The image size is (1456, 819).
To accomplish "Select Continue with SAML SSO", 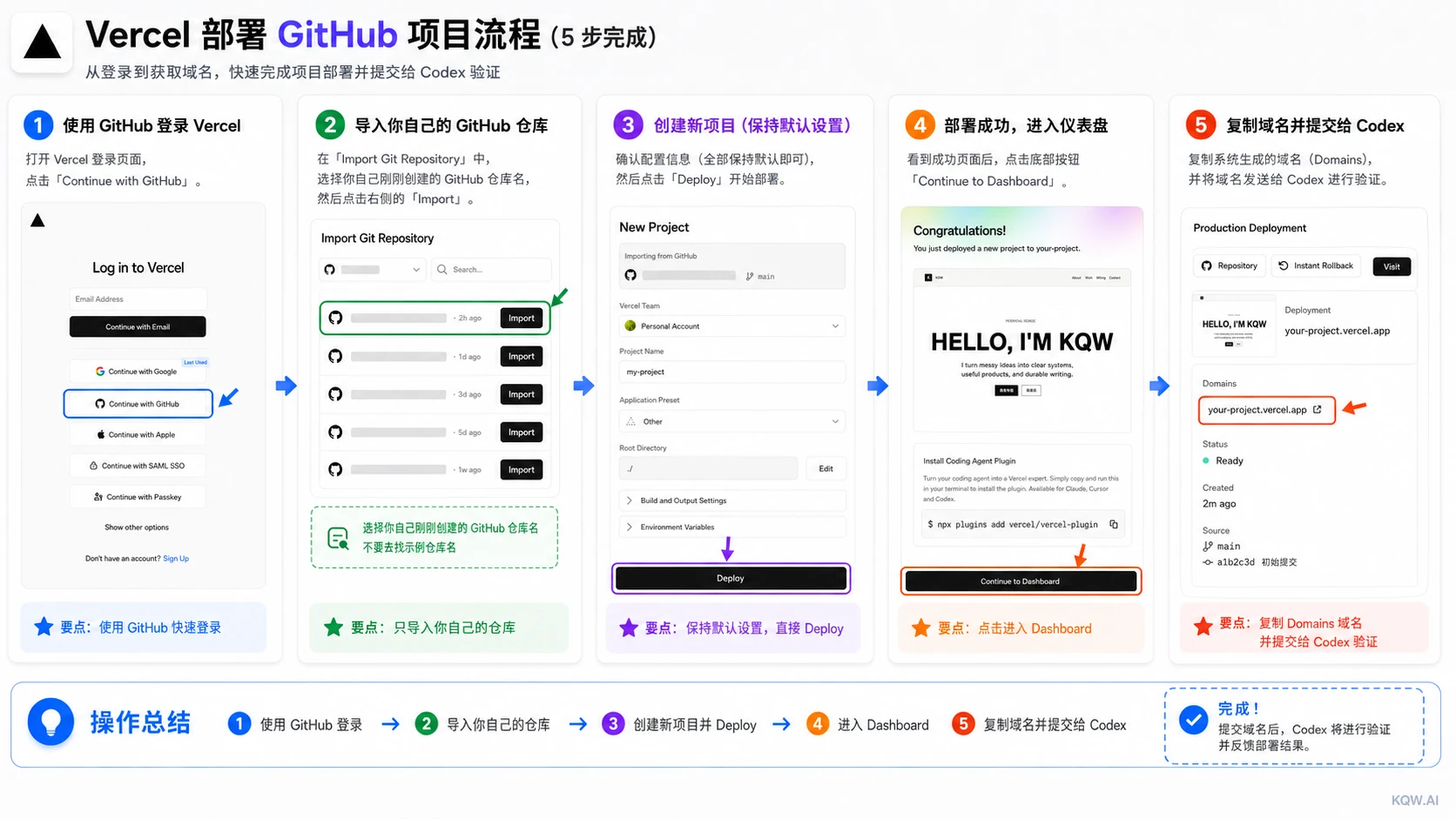I will click(x=138, y=466).
